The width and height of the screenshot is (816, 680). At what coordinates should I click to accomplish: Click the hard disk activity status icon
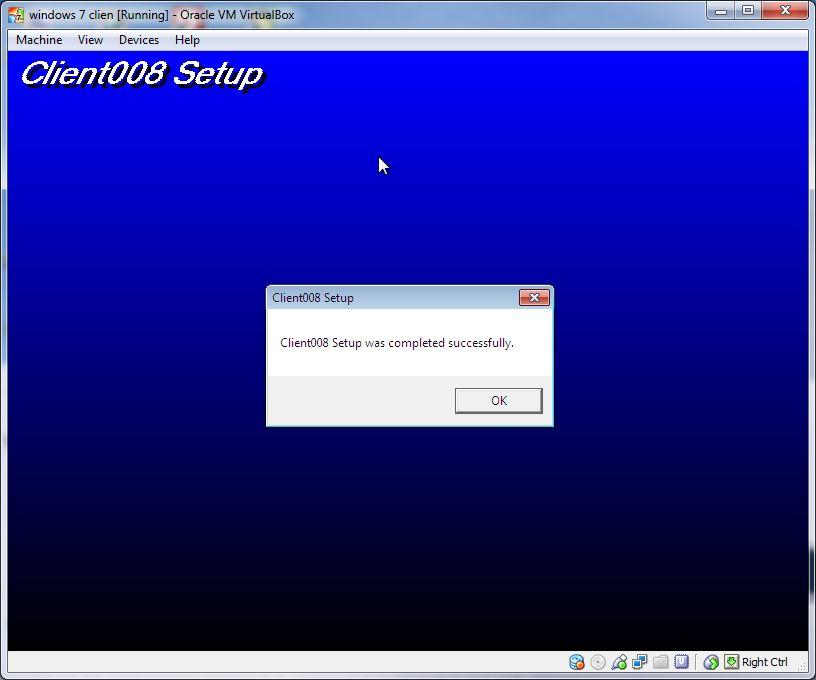(577, 662)
